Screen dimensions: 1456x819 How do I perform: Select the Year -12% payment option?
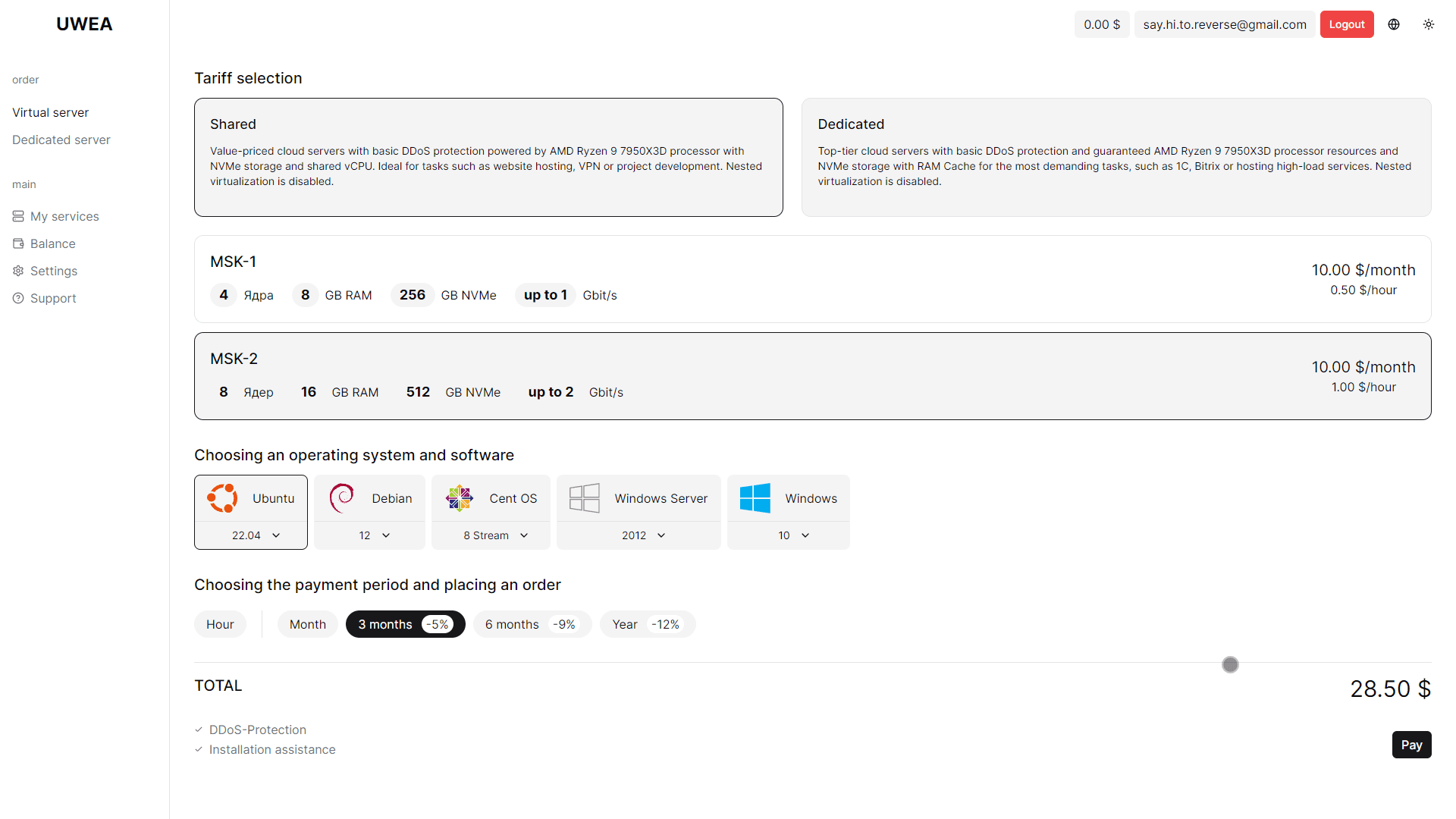647,624
